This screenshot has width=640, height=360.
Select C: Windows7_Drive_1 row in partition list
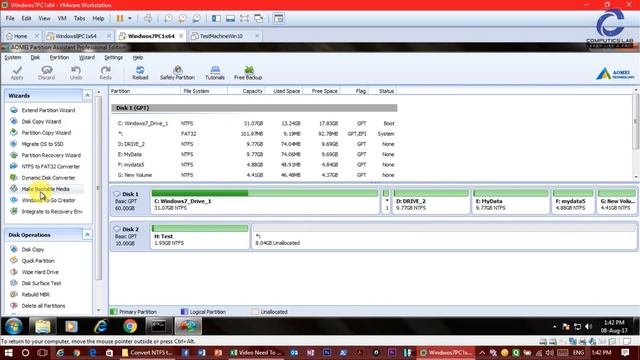[x=253, y=123]
